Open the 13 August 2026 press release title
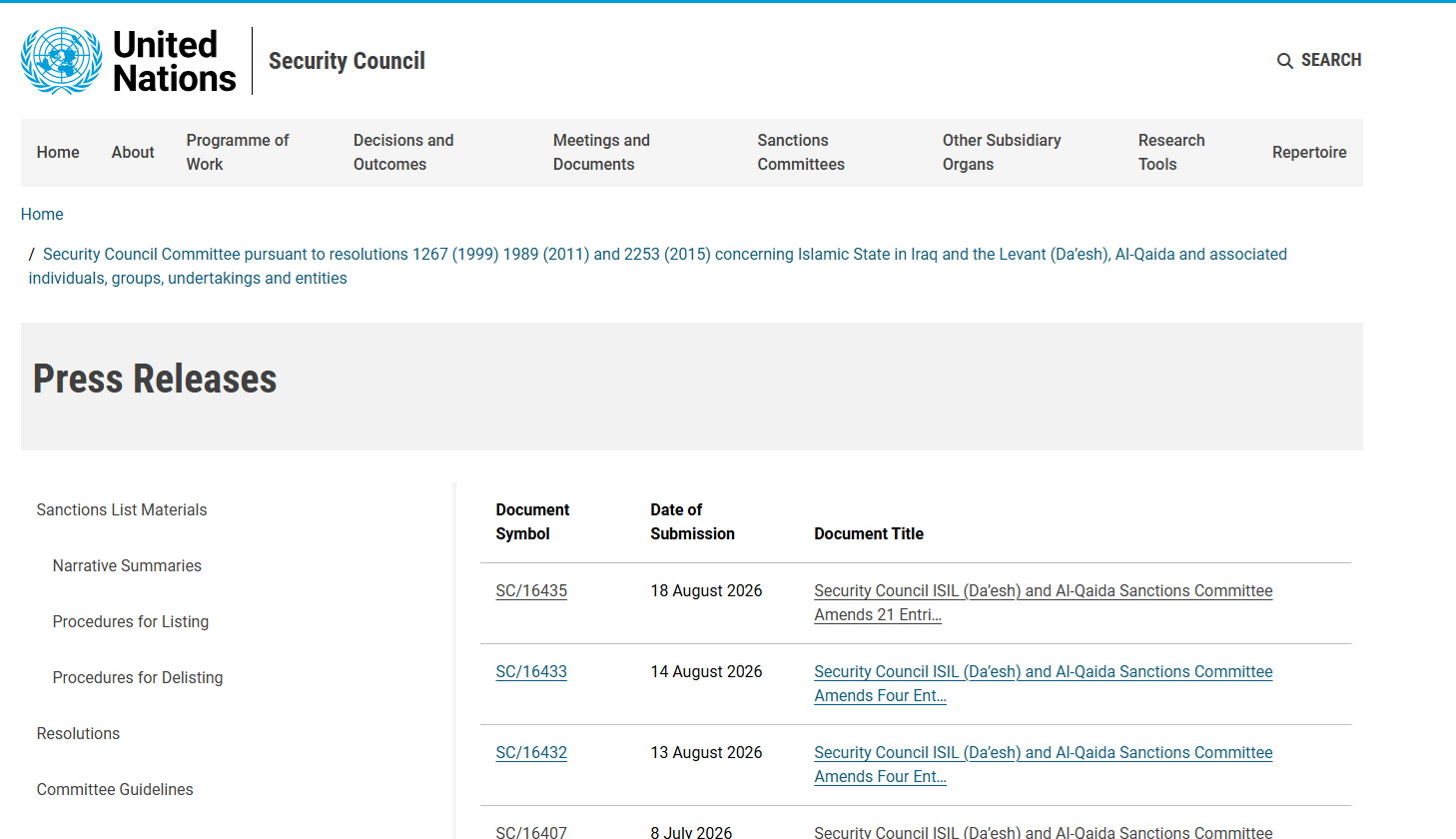 point(1044,765)
